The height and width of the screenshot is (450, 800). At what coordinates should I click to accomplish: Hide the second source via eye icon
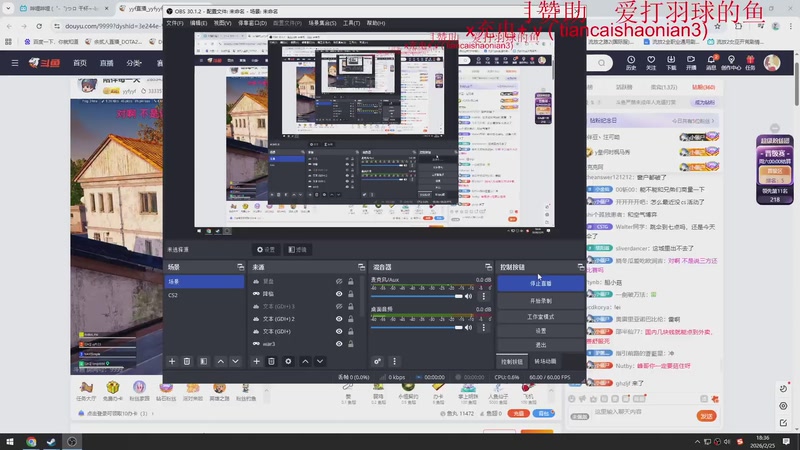[x=339, y=294]
